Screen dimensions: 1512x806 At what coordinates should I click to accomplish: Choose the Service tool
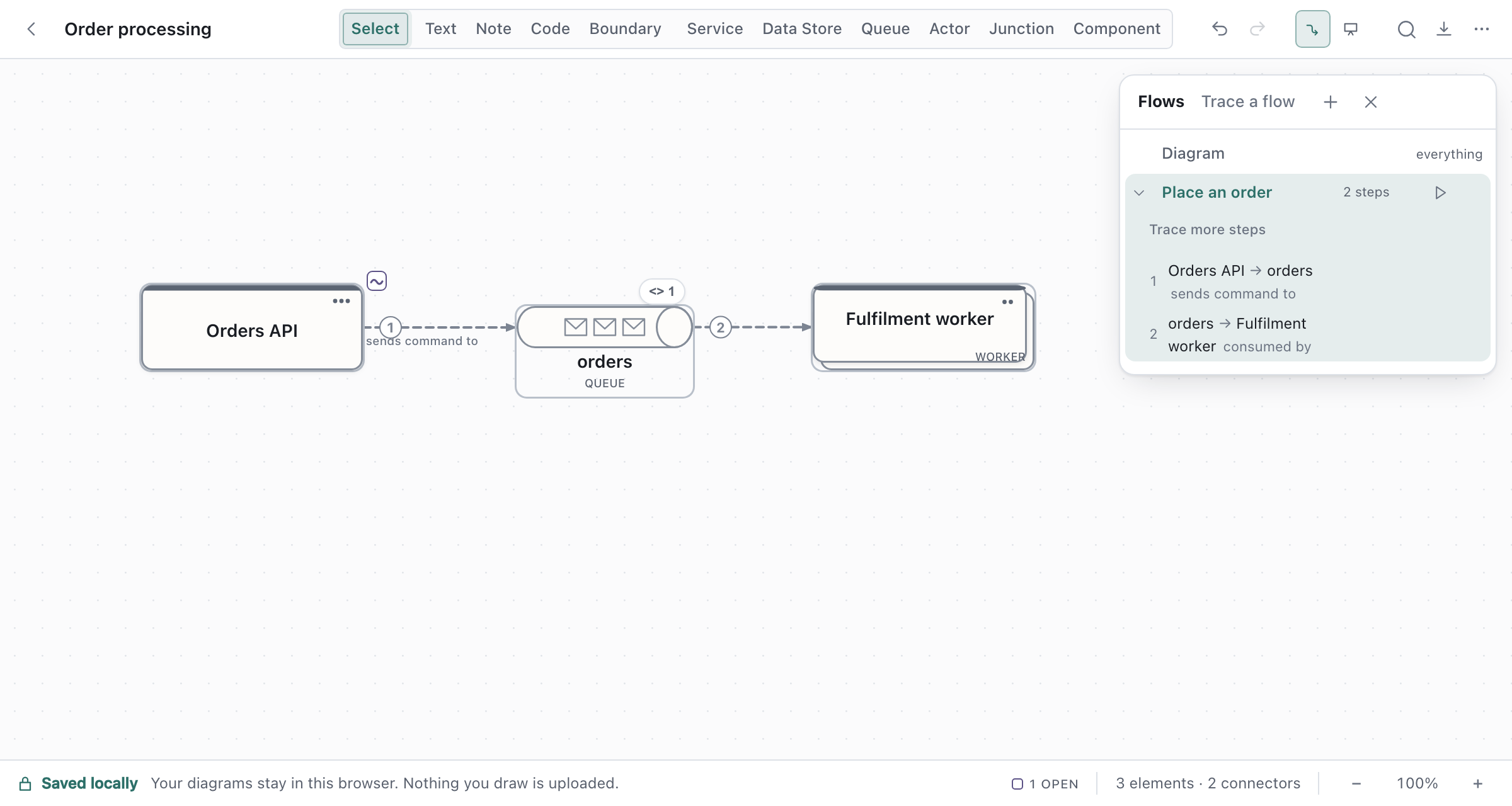(714, 29)
